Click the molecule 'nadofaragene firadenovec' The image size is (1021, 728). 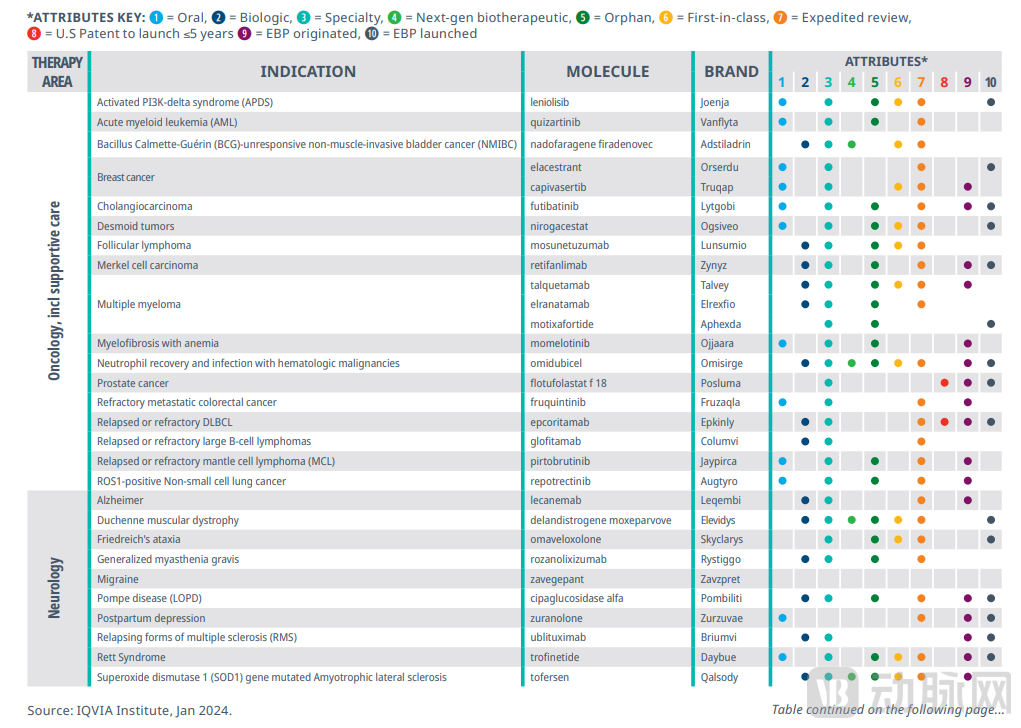tap(591, 145)
